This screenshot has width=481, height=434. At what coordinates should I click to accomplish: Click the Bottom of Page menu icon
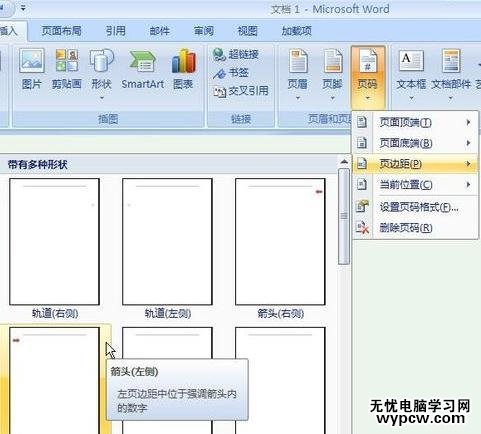tap(362, 143)
